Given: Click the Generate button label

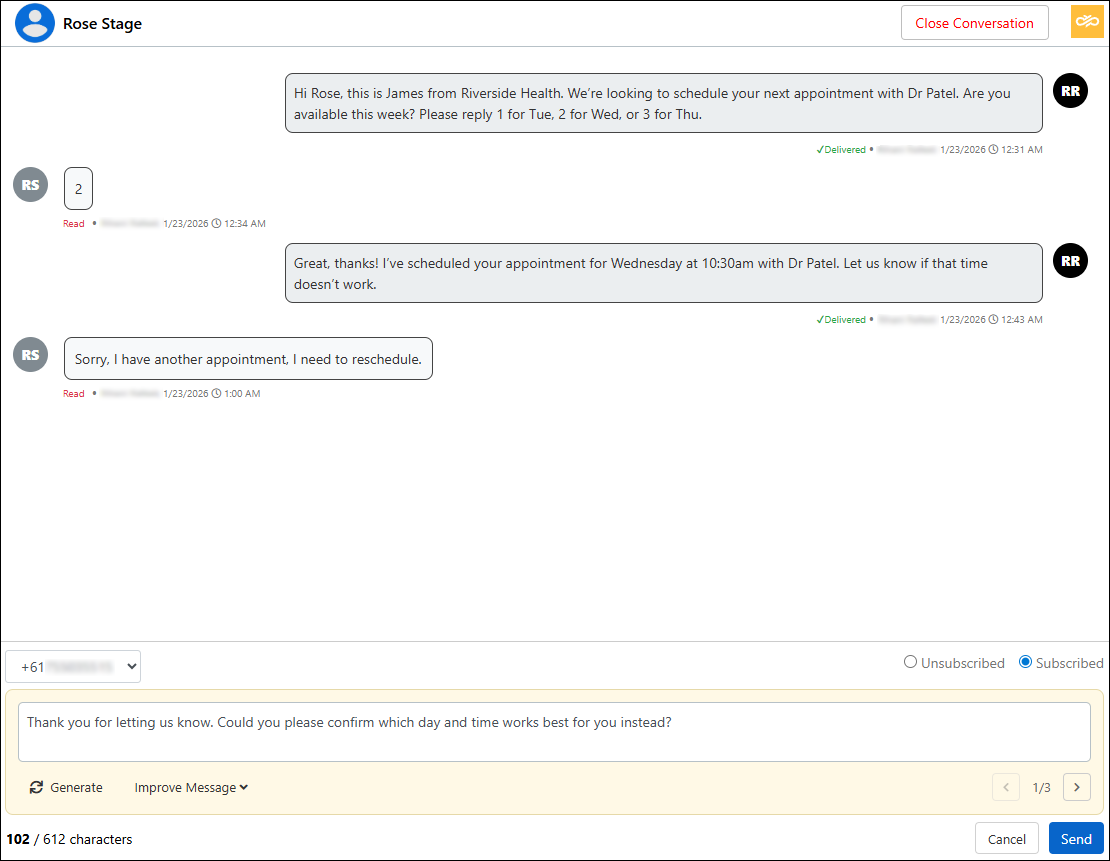Looking at the screenshot, I should click(x=76, y=787).
